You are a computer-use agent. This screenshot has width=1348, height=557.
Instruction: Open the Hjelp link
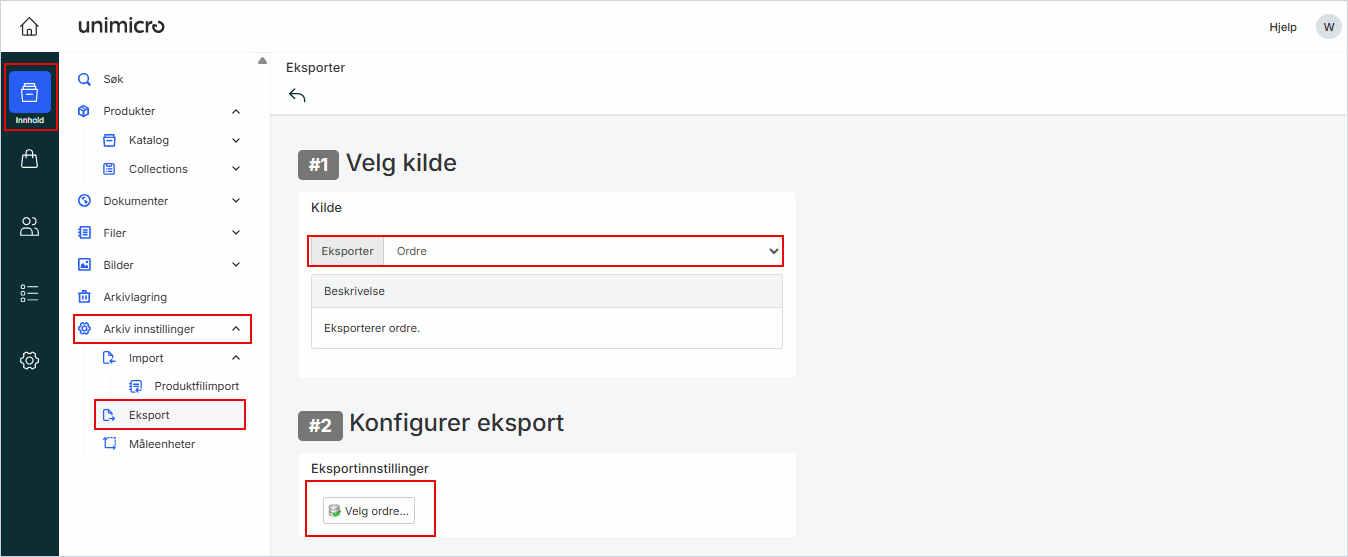point(1283,27)
